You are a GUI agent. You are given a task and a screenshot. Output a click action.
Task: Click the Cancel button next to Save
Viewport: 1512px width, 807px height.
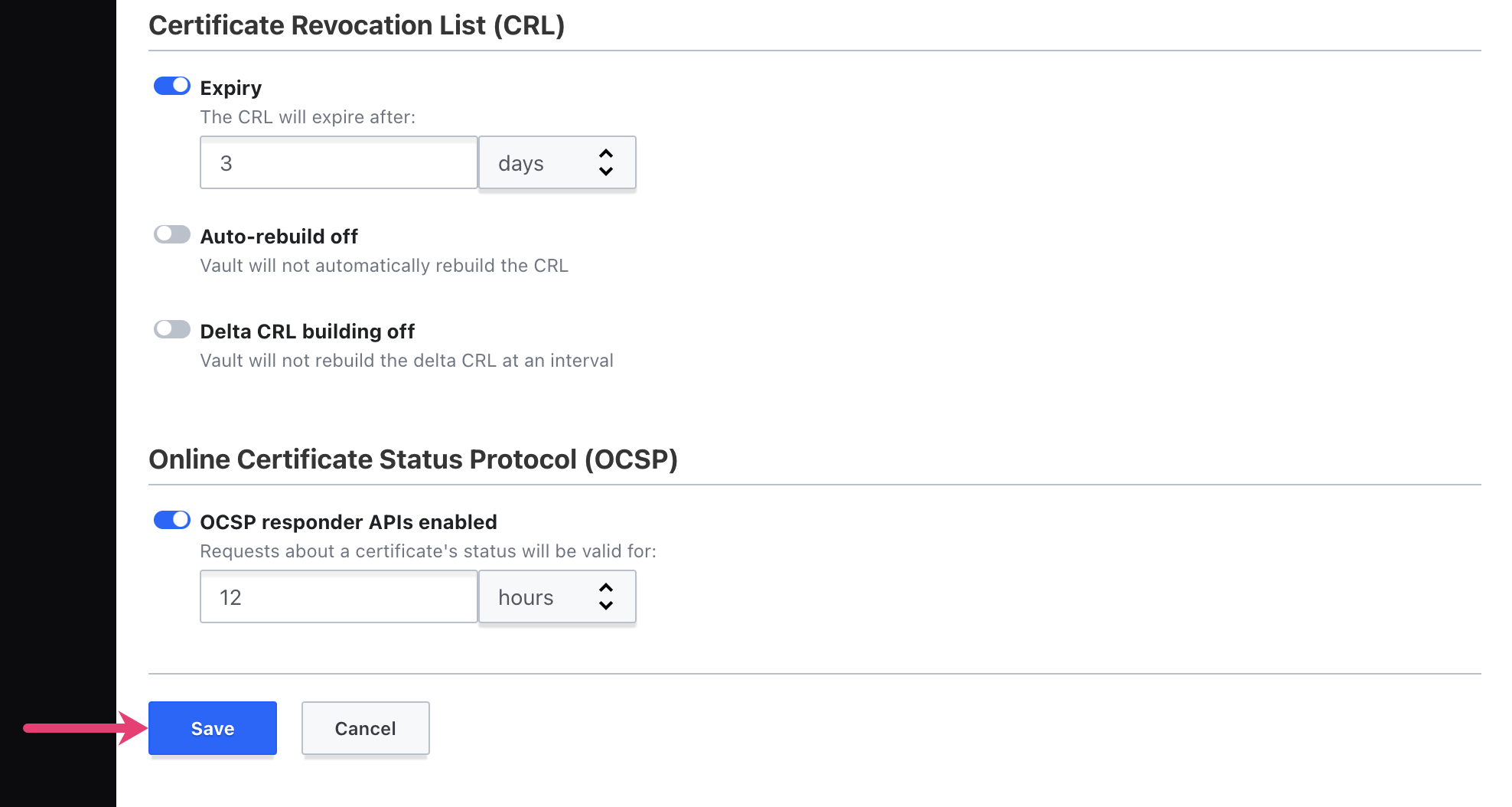tap(365, 728)
